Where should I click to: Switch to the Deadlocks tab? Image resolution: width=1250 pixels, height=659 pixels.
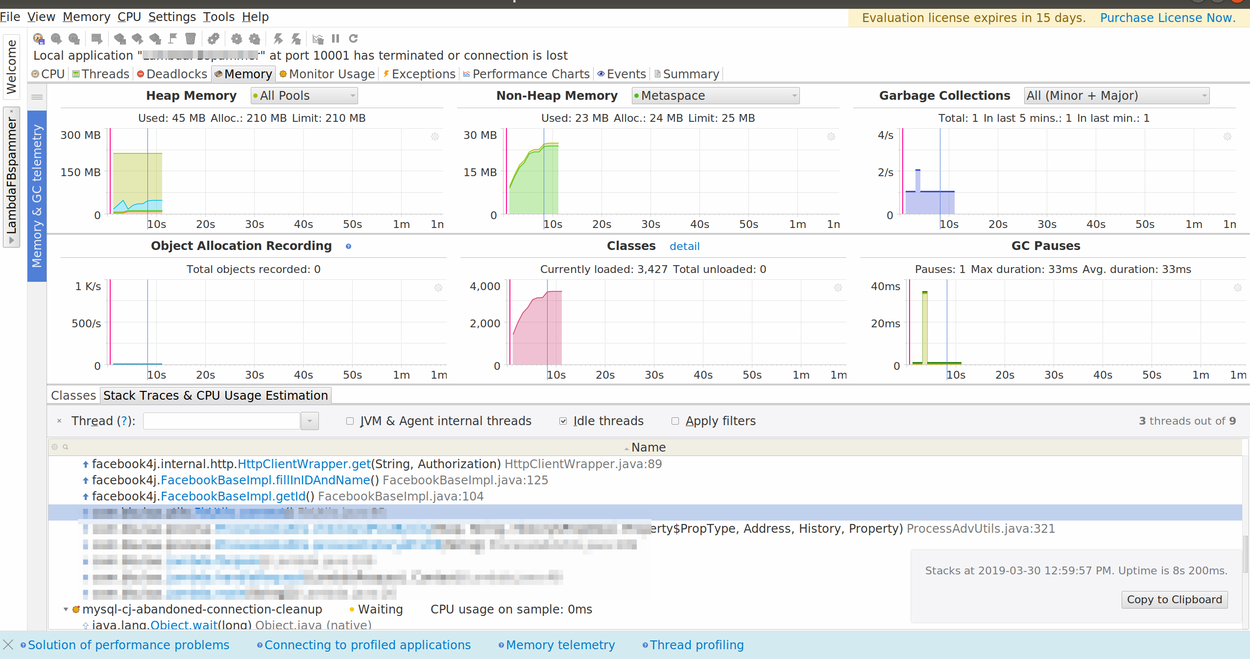172,74
